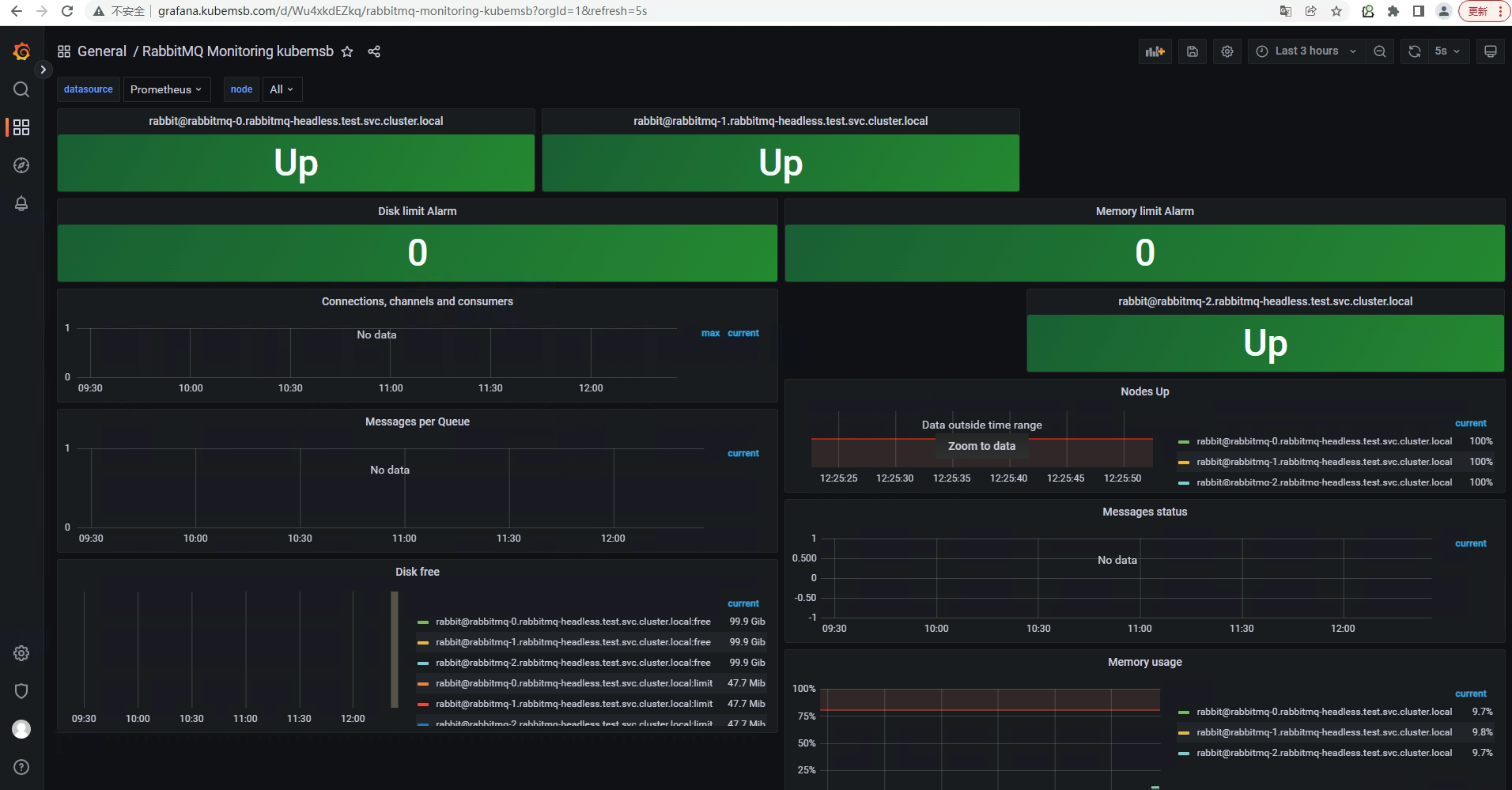1512x790 pixels.
Task: Toggle rabbitmq-1 limit series in Disk free
Action: coord(574,704)
